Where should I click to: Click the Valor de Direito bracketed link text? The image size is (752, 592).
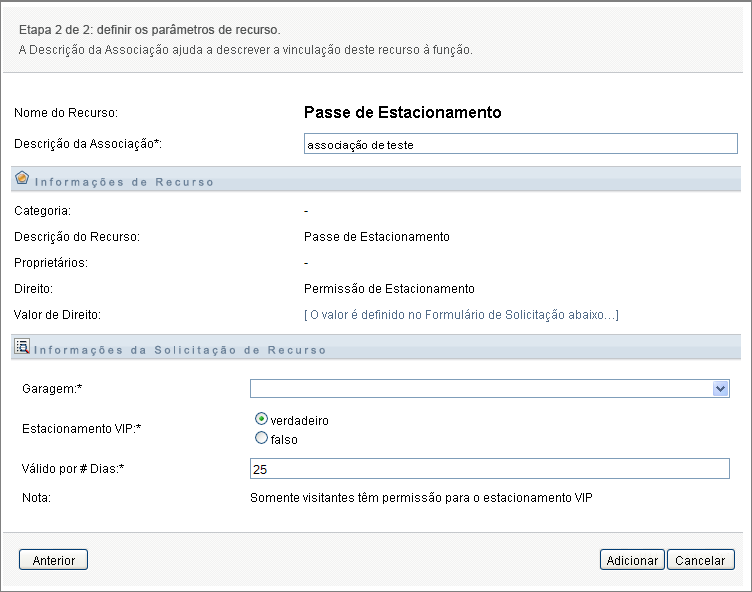coord(461,315)
